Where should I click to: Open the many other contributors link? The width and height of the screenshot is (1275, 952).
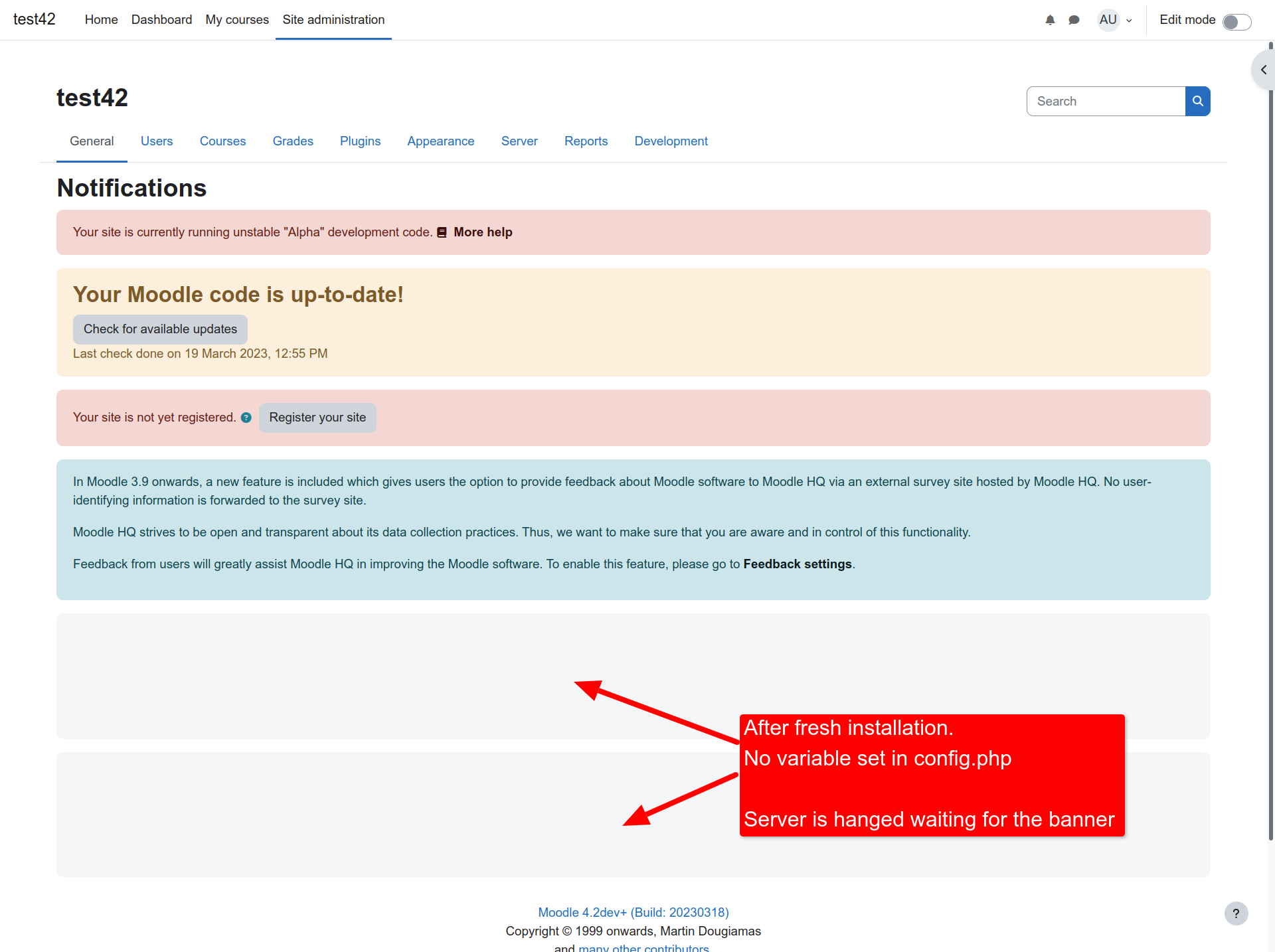[643, 948]
